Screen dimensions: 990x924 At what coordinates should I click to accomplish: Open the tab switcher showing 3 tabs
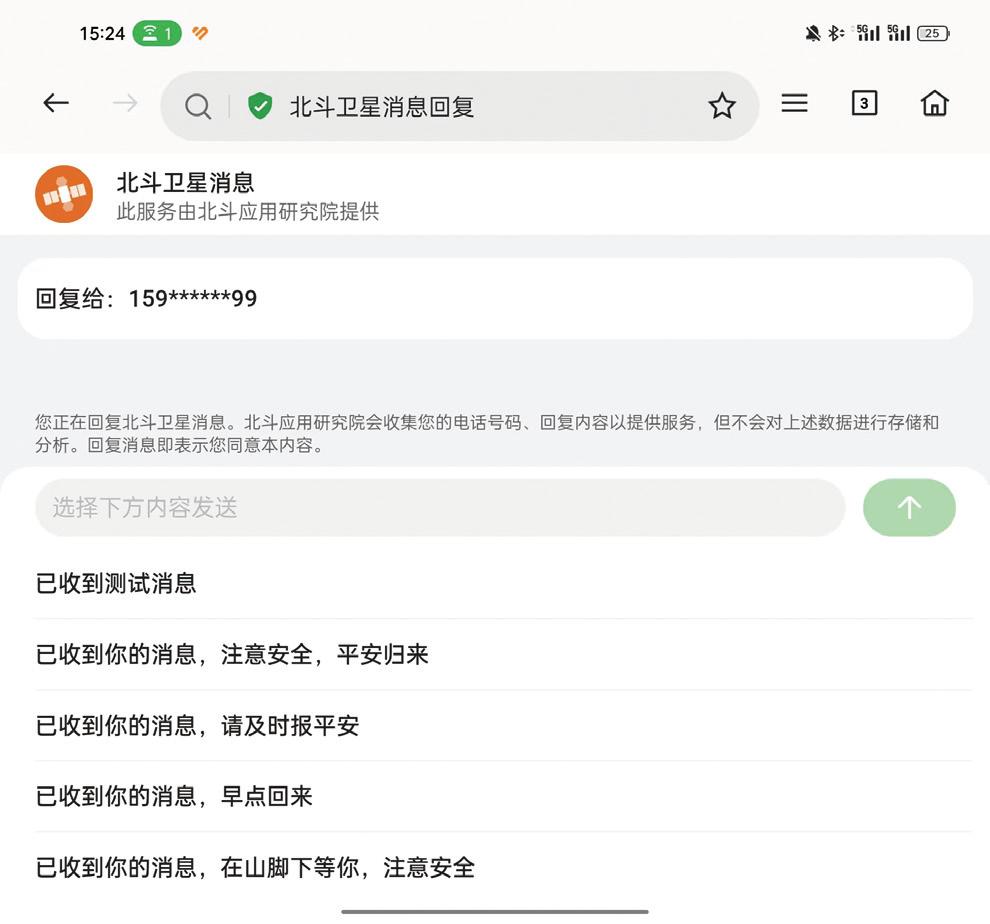click(x=864, y=102)
